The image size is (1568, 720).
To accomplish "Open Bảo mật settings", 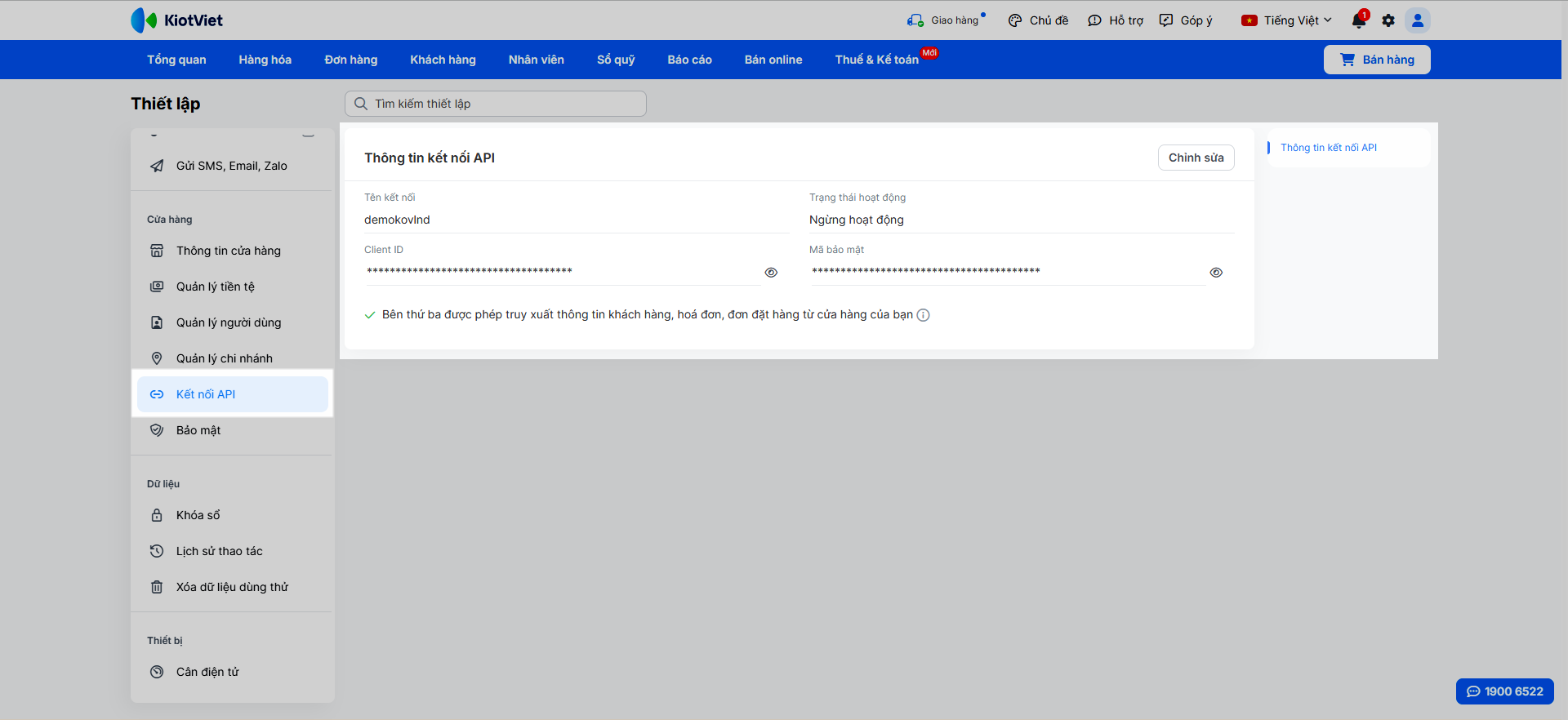I will pos(233,430).
